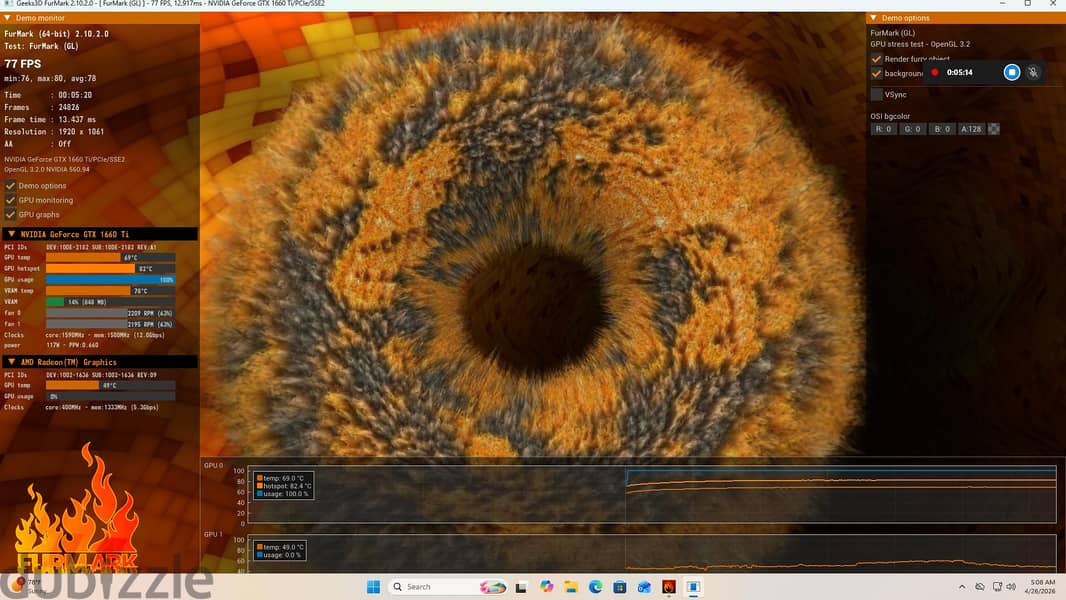Click the OSI bgcolor G value field

coord(912,129)
